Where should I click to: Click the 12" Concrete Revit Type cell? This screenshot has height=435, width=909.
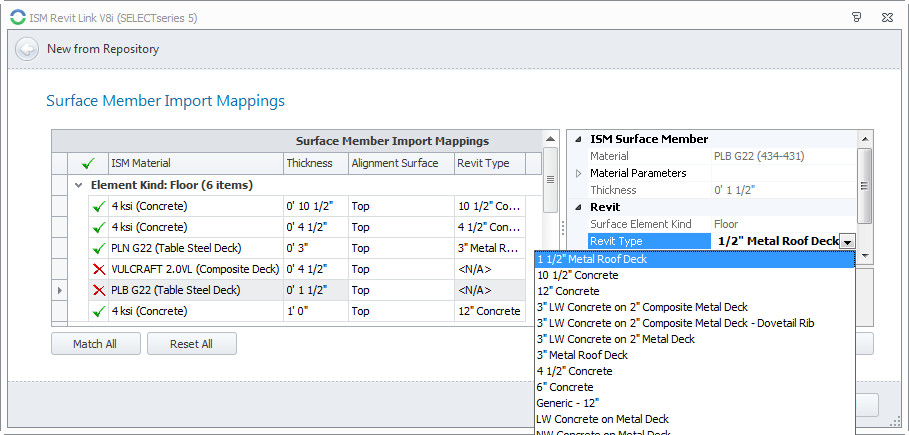coord(490,311)
